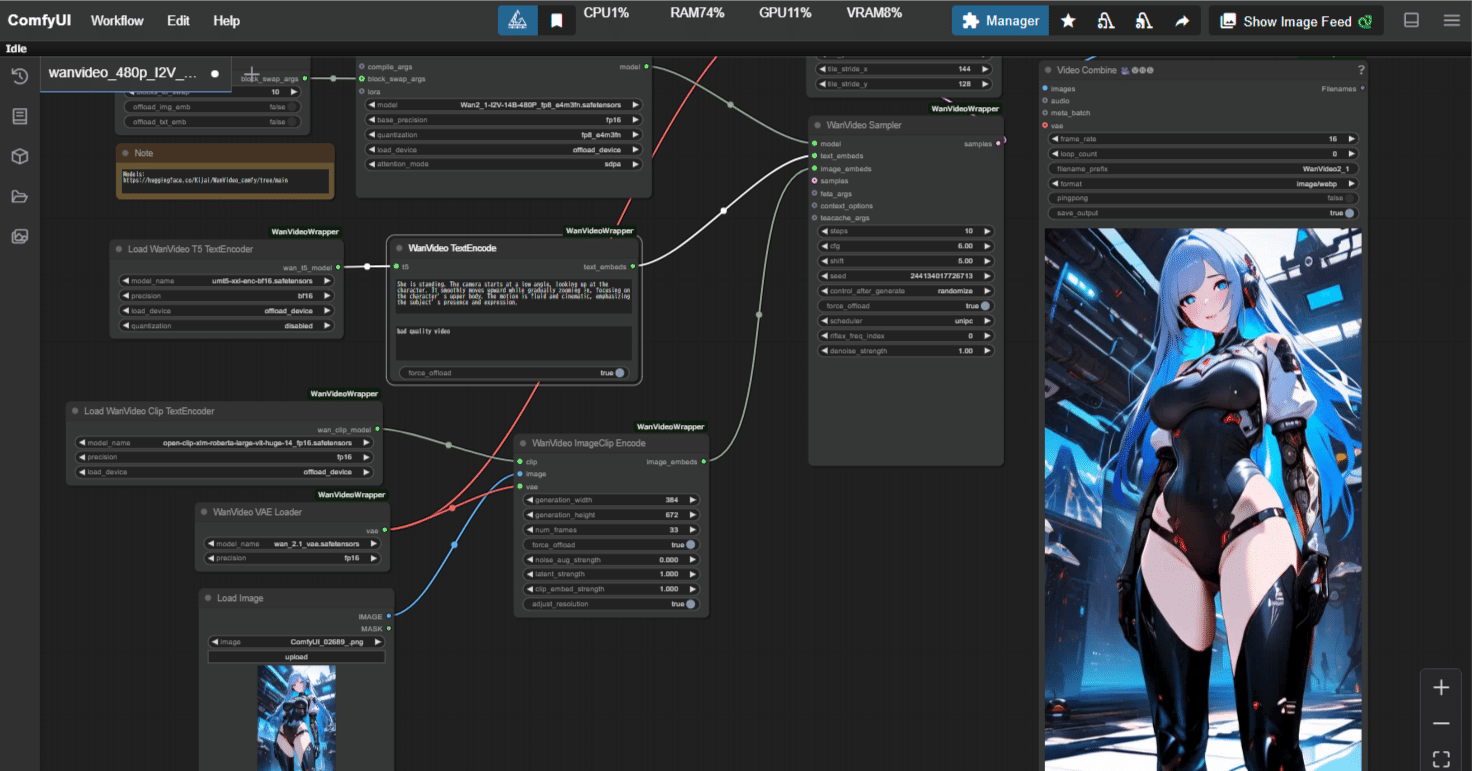
Task: Toggle save_output in Video Combine
Action: pyautogui.click(x=1203, y=213)
